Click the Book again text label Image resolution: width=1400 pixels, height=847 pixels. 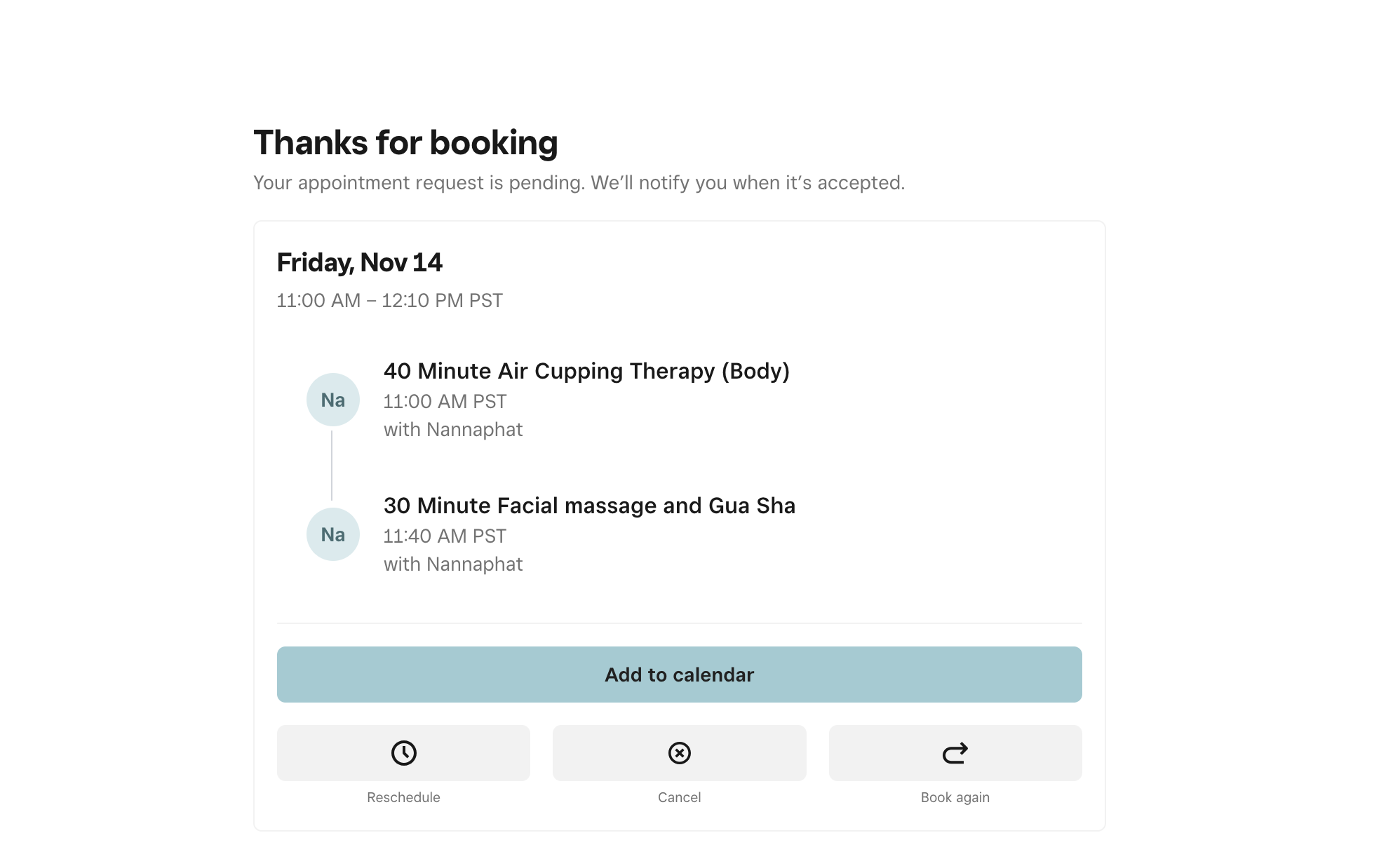(x=955, y=797)
